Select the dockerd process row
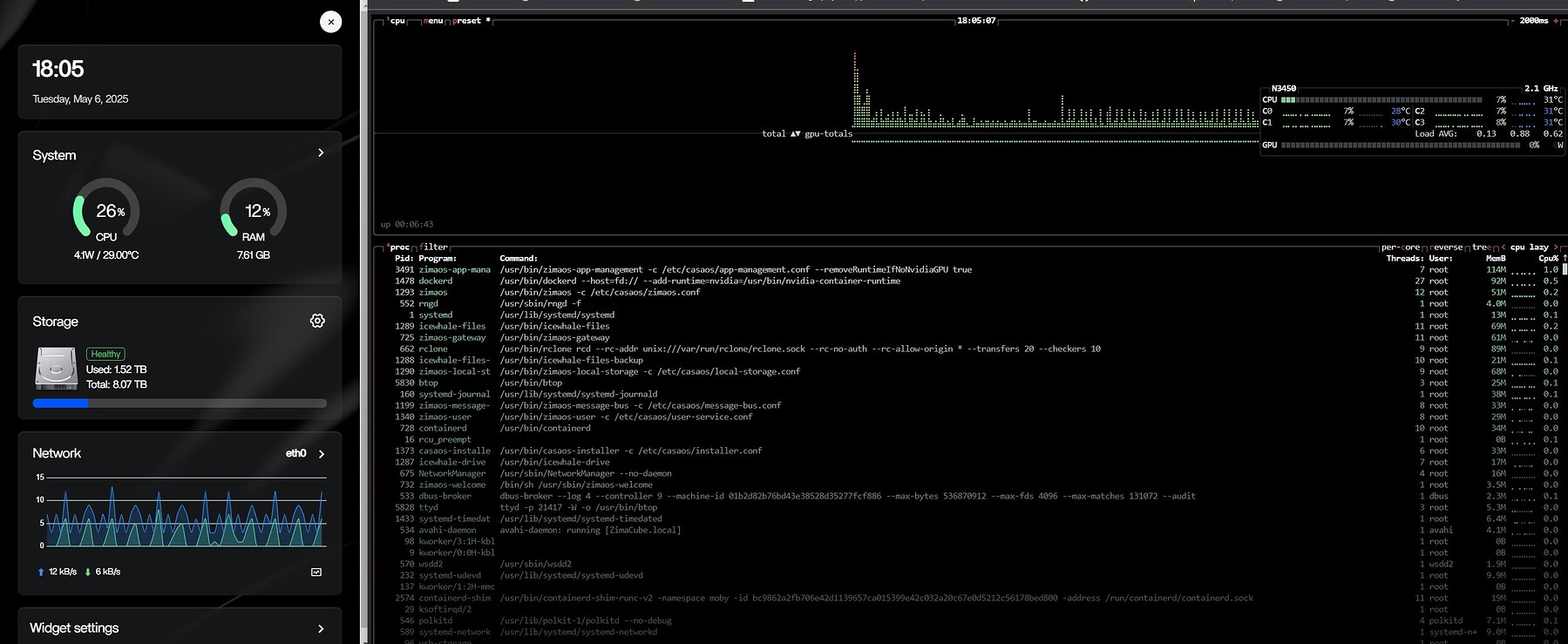 point(969,281)
